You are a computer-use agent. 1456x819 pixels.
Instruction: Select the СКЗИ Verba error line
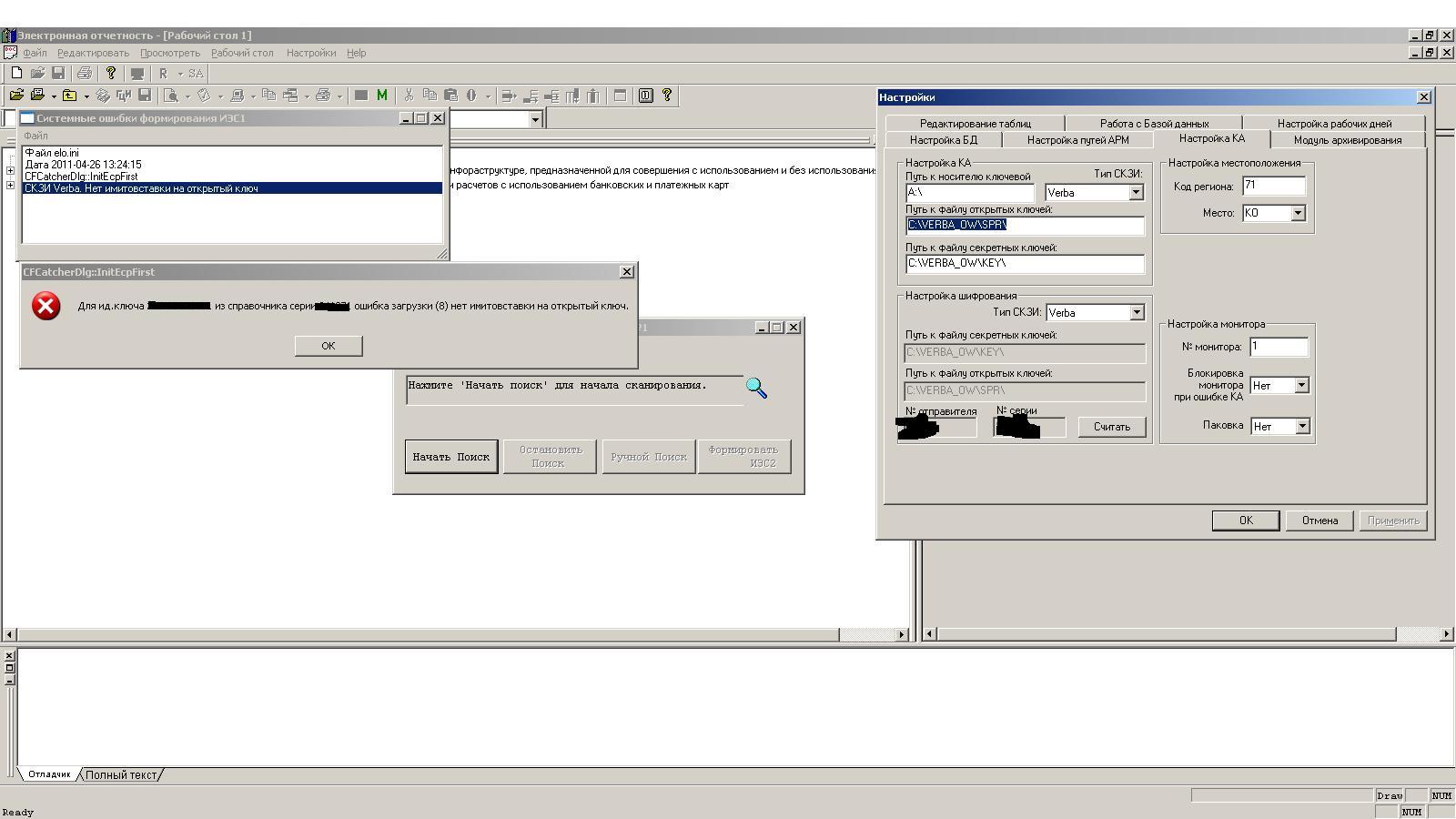(141, 188)
